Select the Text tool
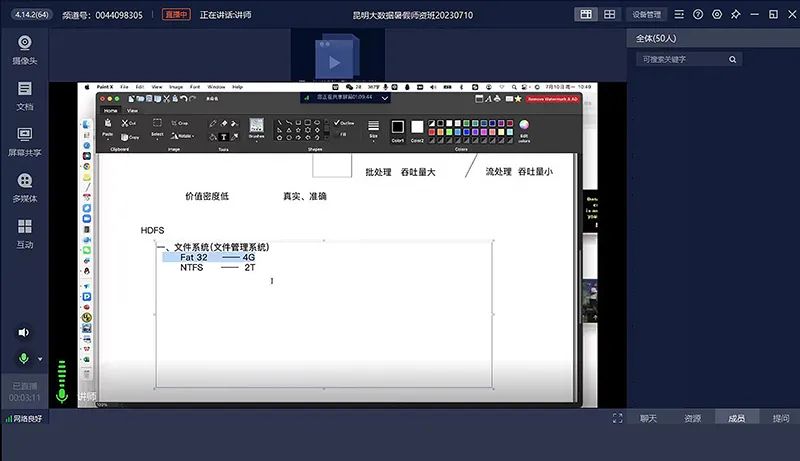 [223, 137]
